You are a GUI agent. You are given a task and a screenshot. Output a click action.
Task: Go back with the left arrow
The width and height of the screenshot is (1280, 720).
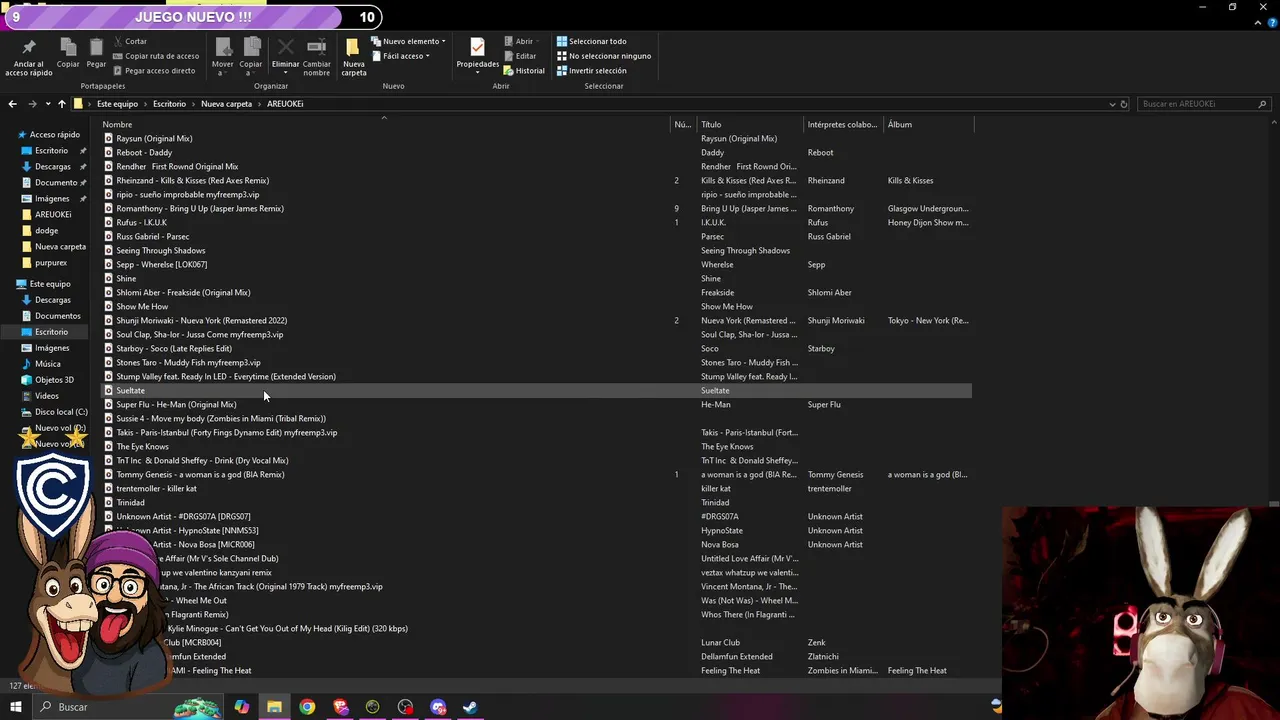[12, 104]
